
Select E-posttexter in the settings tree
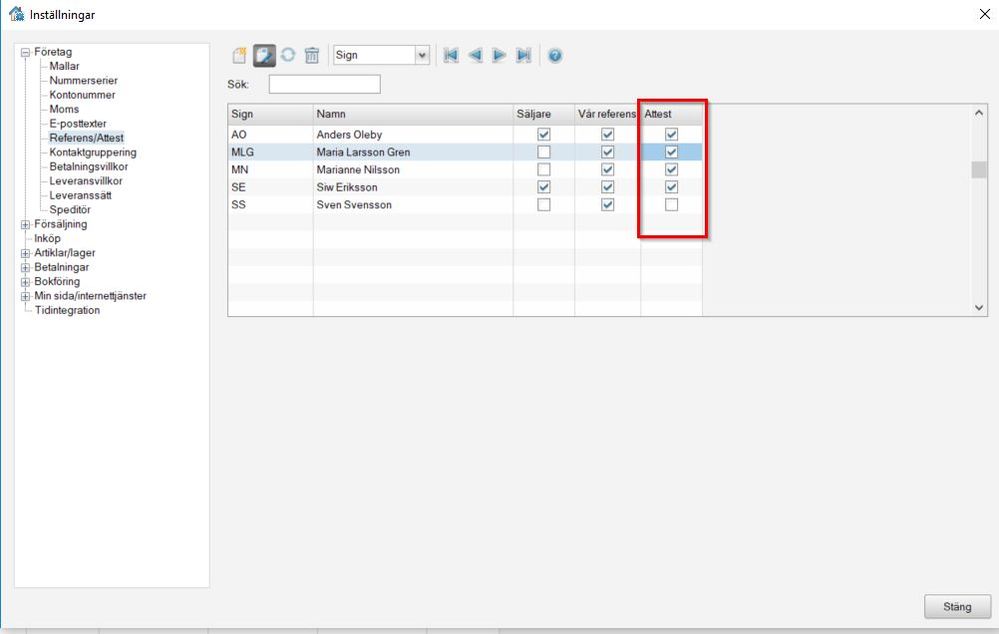(78, 124)
